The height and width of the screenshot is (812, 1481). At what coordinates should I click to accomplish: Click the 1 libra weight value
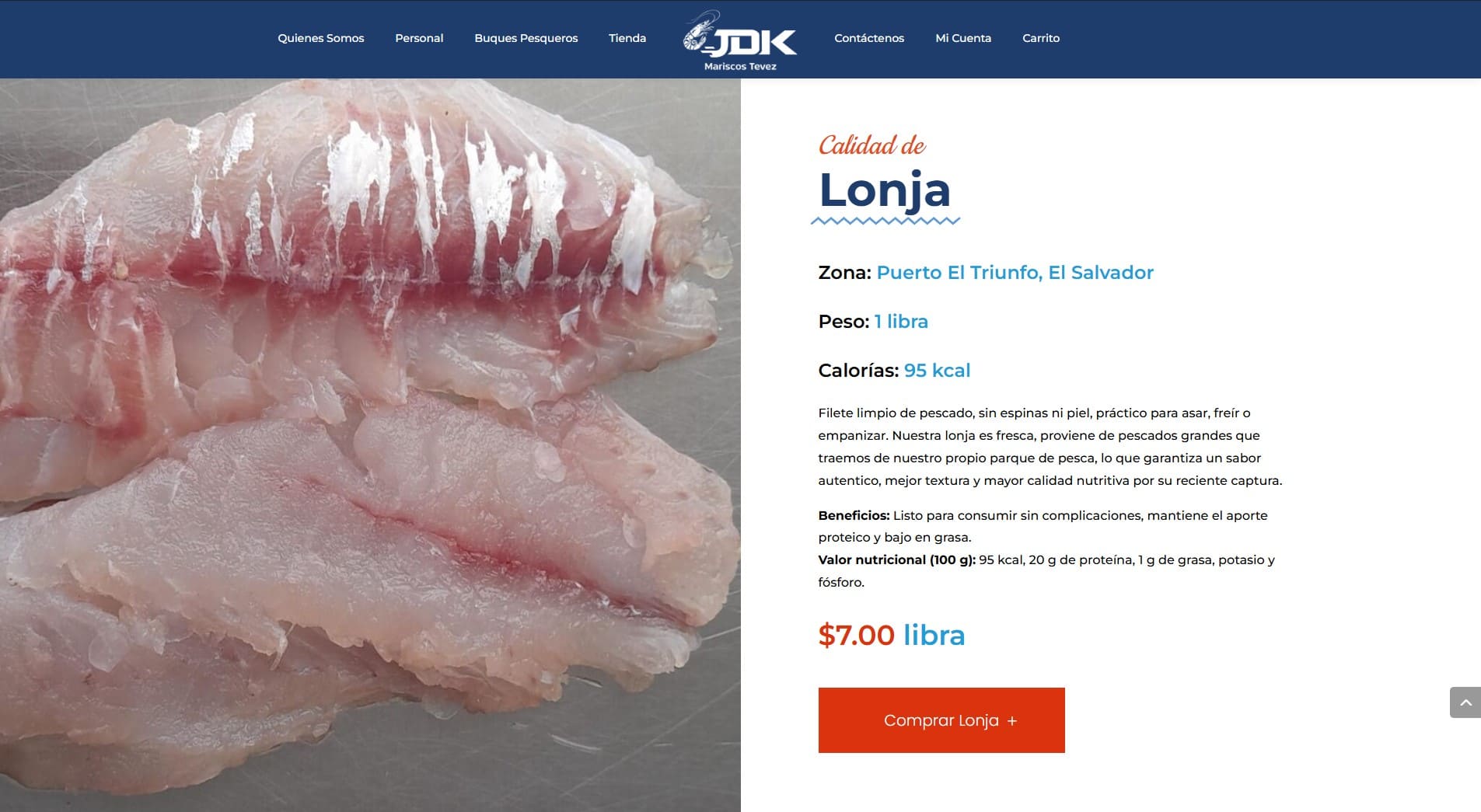click(x=901, y=322)
